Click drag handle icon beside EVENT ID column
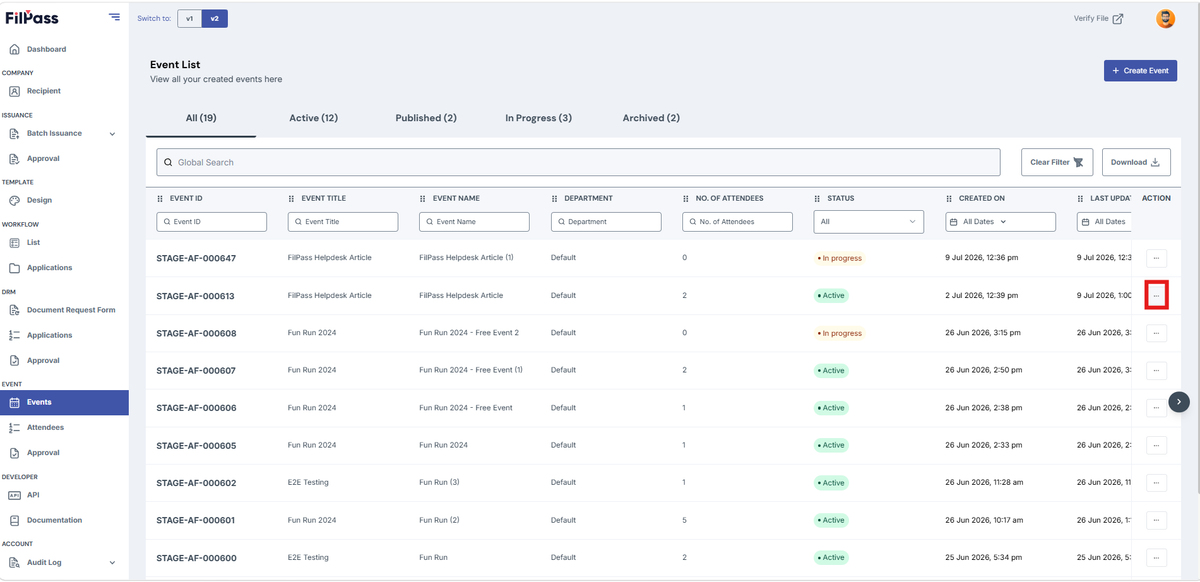The height and width of the screenshot is (582, 1200). (160, 199)
